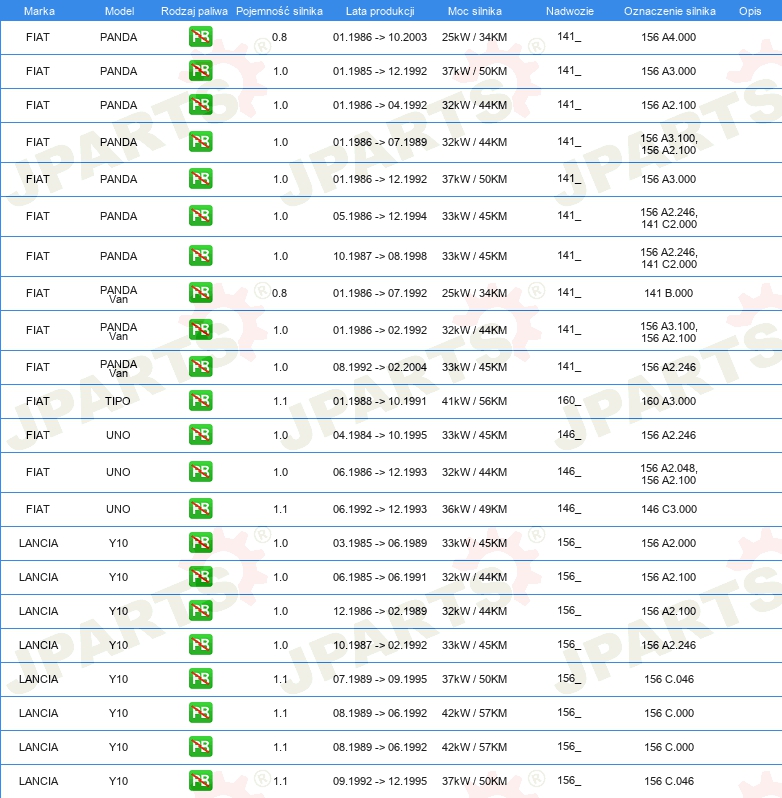Click the Pojemność silnika column header
782x798 pixels.
[279, 11]
